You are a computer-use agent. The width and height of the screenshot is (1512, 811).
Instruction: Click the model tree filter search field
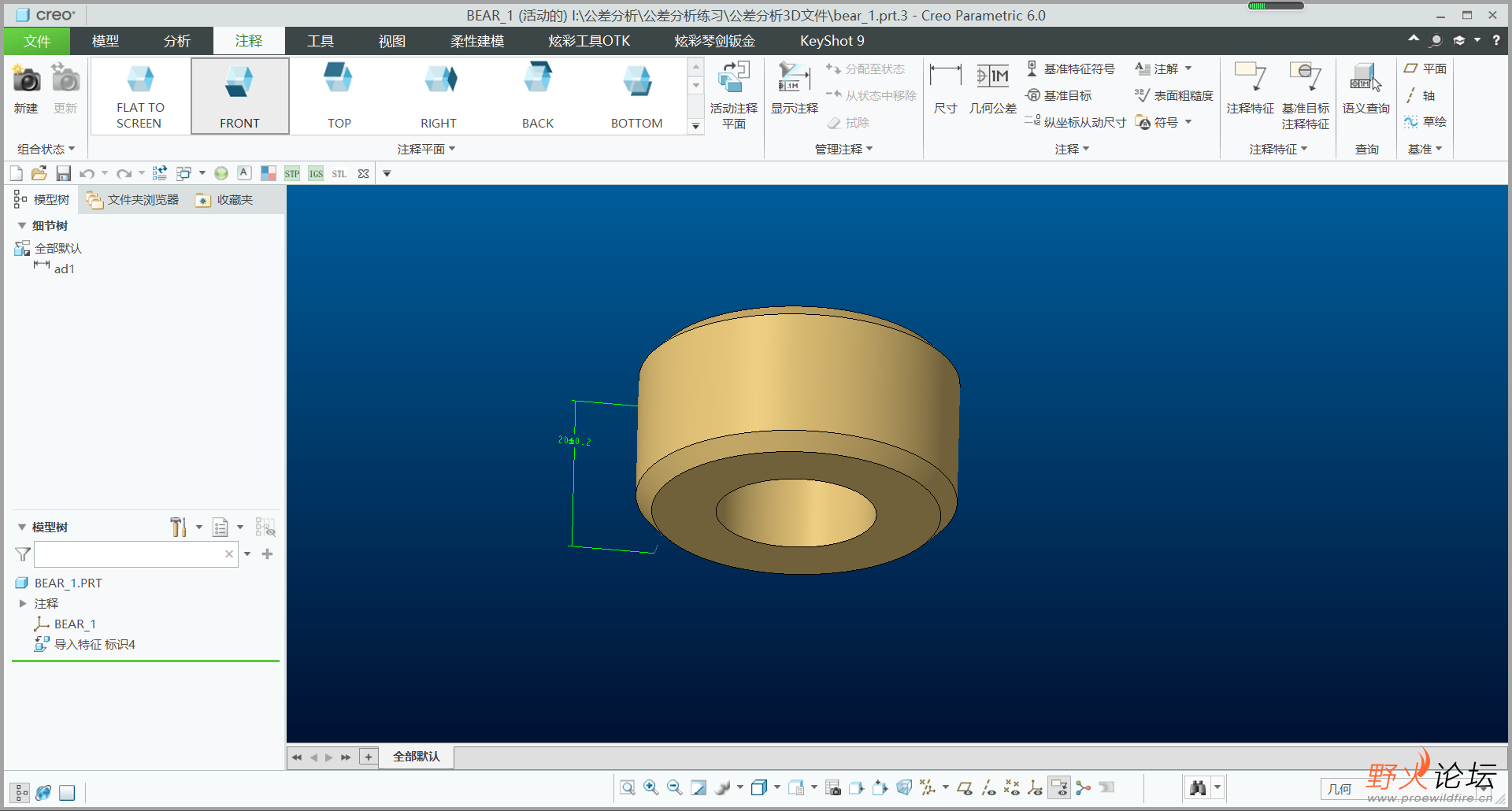click(x=135, y=554)
